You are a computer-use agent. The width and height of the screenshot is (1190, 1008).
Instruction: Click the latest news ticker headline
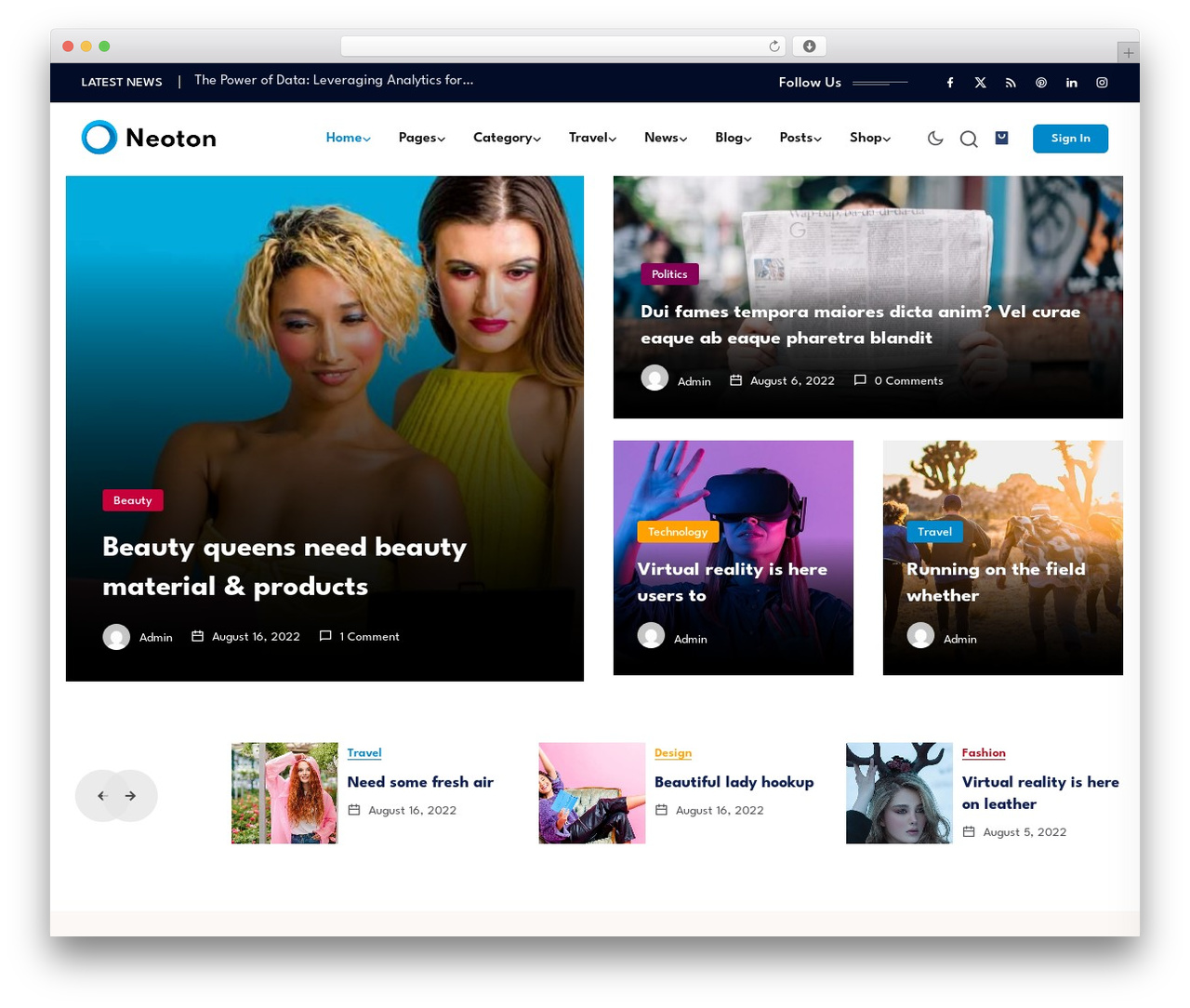click(334, 81)
